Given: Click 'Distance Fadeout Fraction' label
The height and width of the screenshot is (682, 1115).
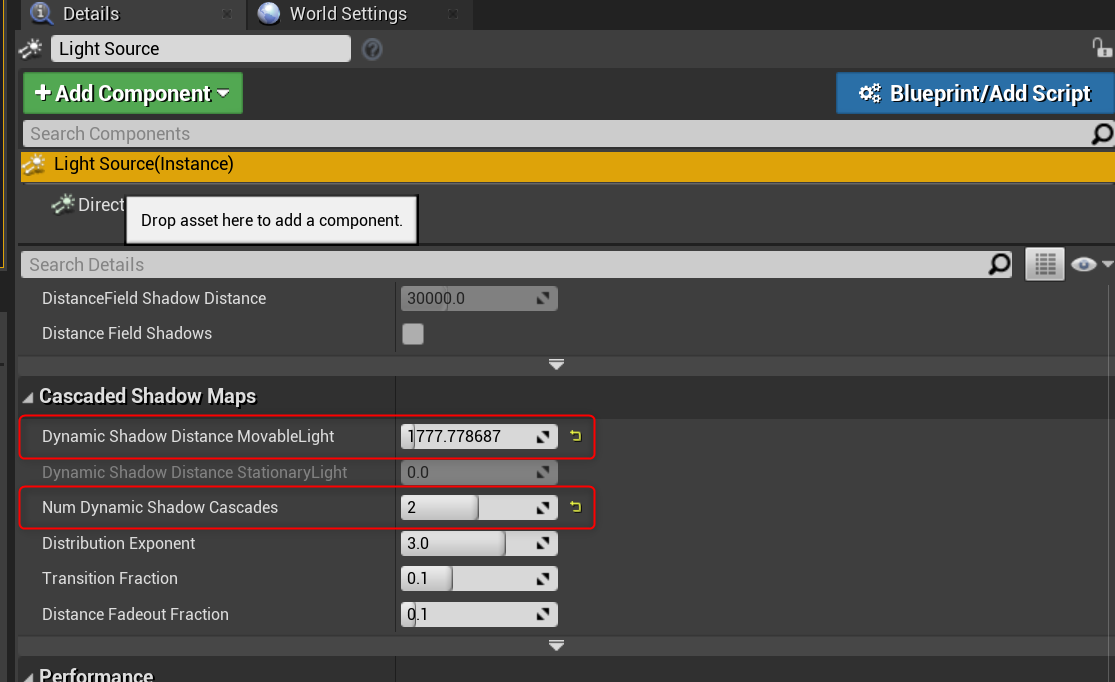Looking at the screenshot, I should coord(135,614).
